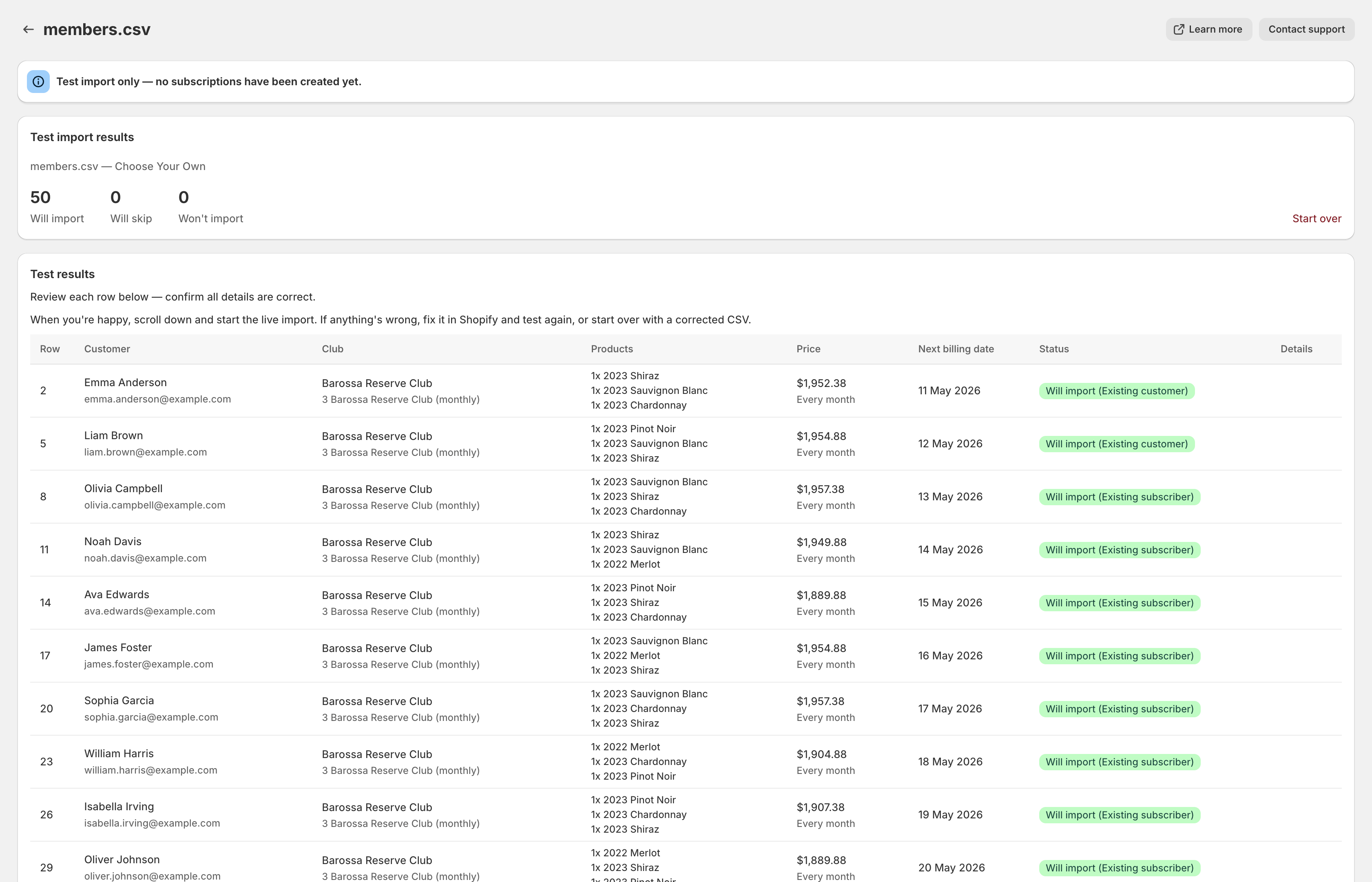Click the 12 May 2026 billing date
The height and width of the screenshot is (882, 1372).
point(950,443)
